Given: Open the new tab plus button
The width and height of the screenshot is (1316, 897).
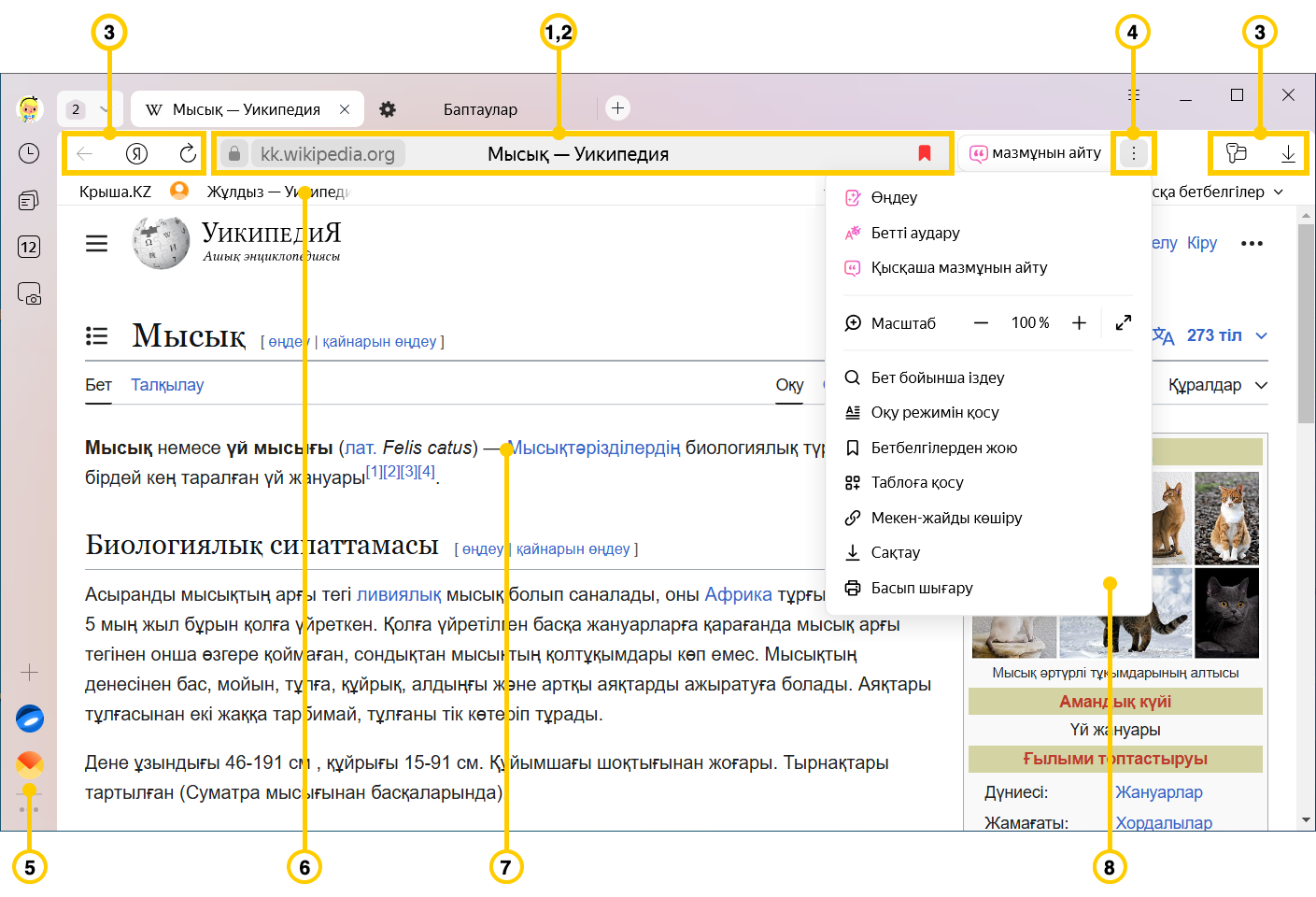Looking at the screenshot, I should click(617, 108).
